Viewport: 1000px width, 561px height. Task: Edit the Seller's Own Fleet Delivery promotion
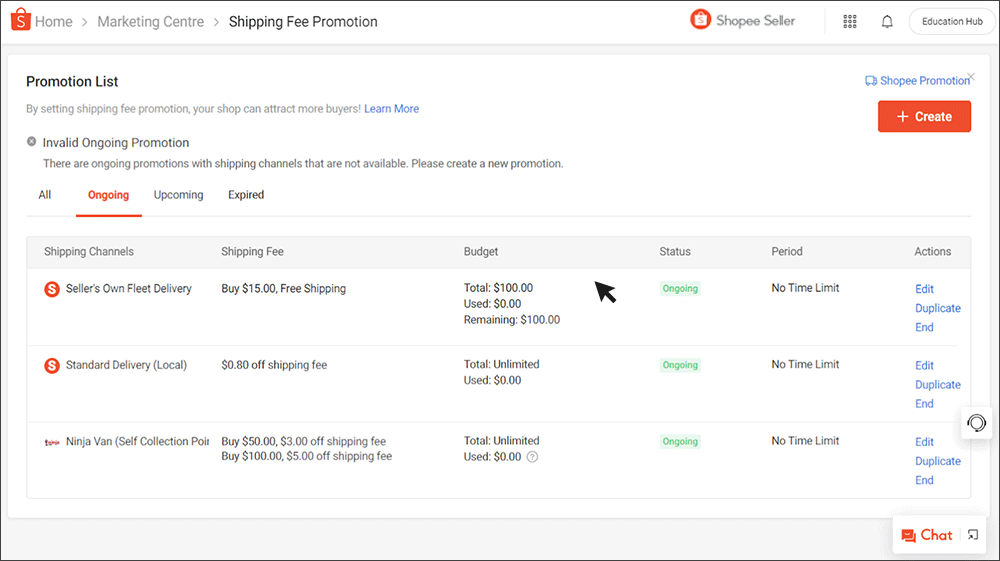click(924, 289)
